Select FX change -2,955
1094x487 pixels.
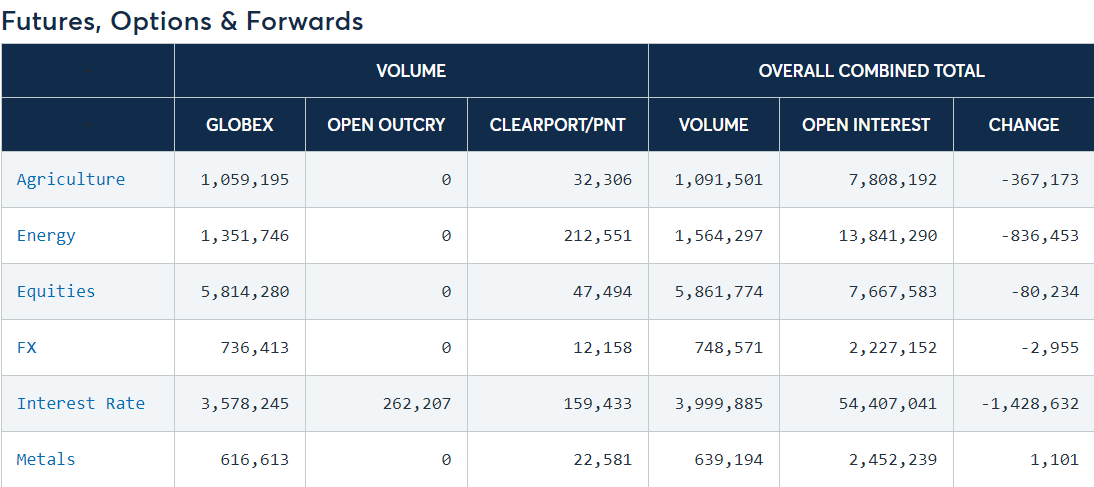(x=1050, y=347)
